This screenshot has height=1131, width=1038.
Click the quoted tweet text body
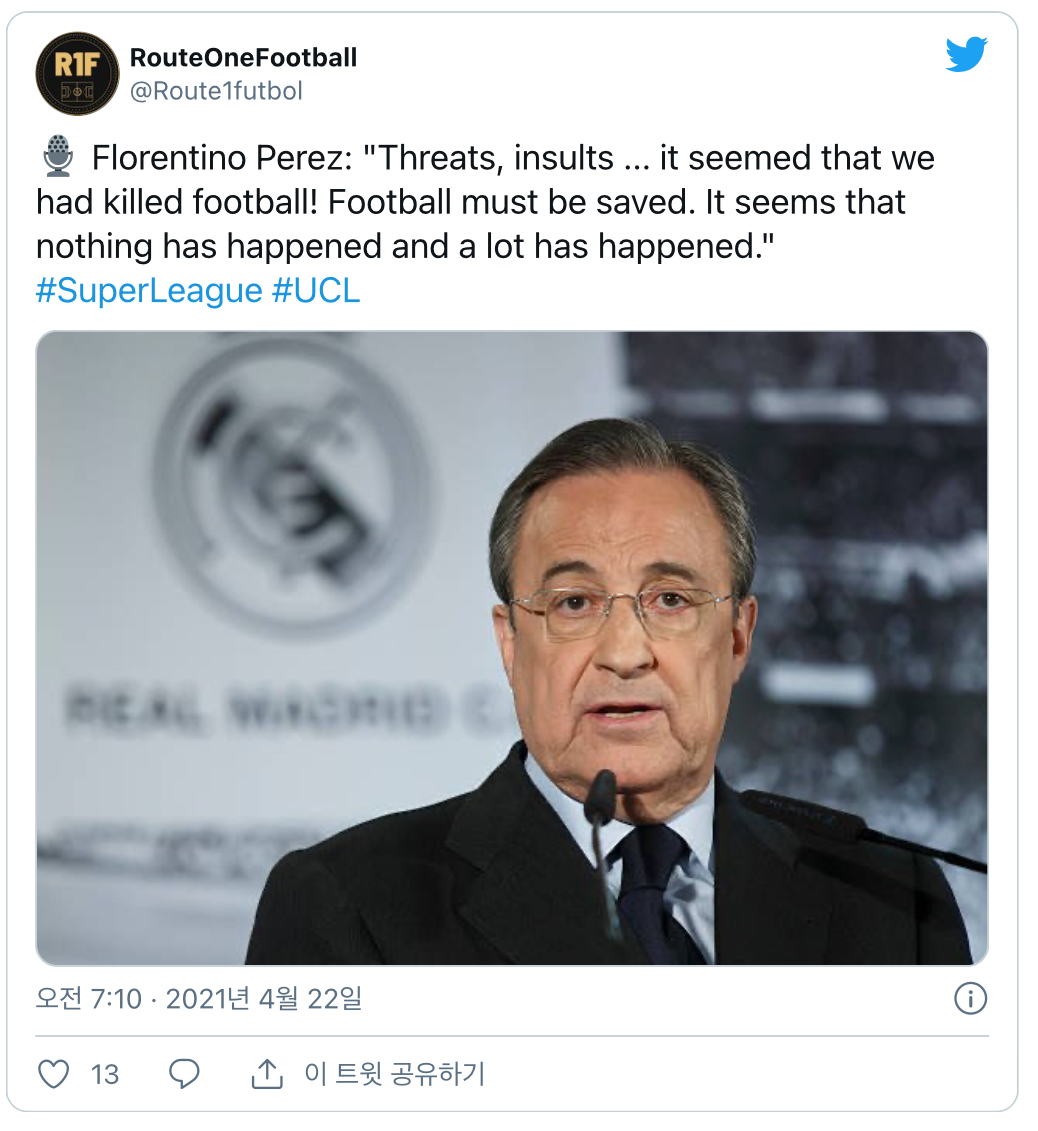pos(470,202)
